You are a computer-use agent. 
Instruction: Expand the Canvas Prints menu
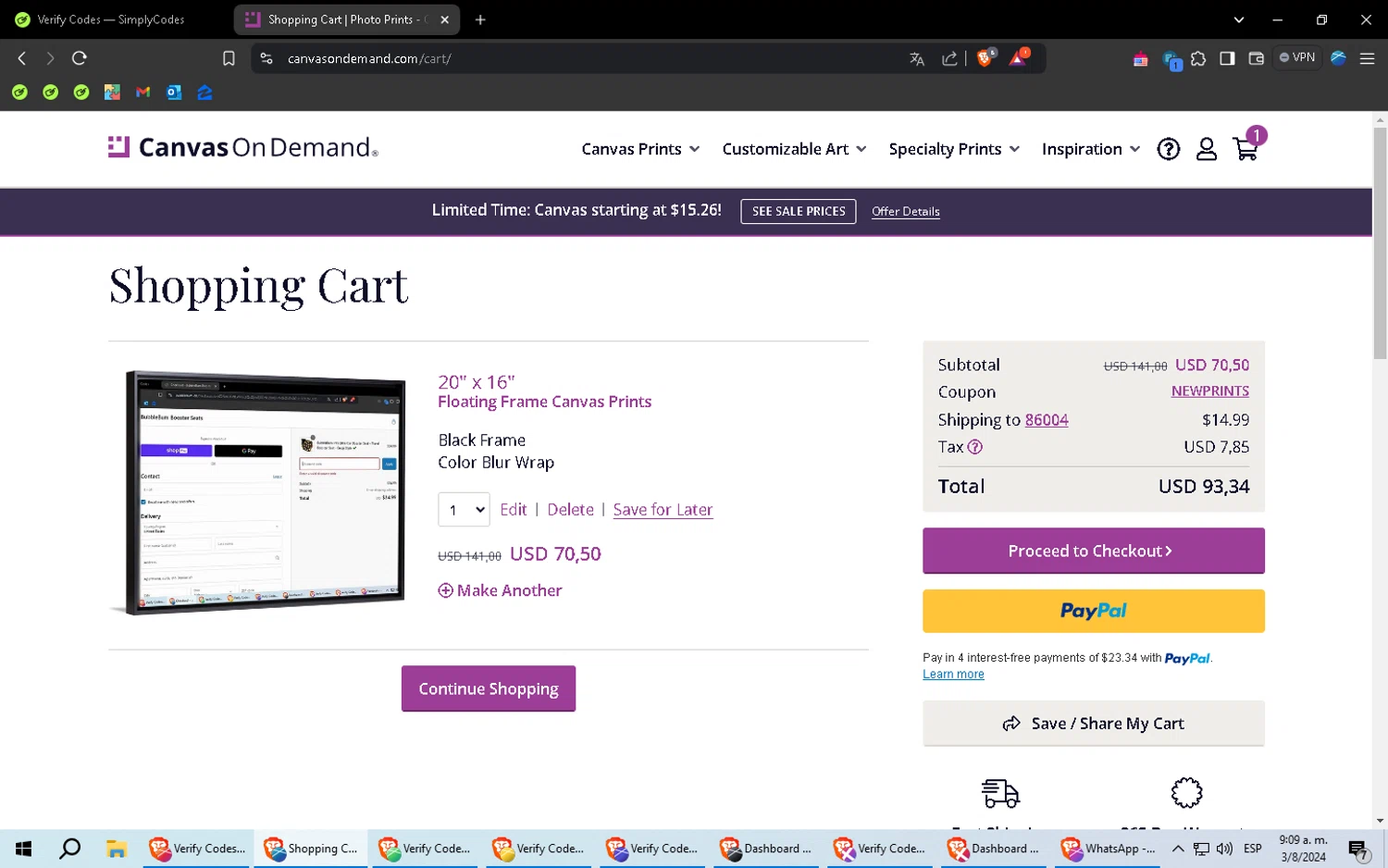coord(640,149)
